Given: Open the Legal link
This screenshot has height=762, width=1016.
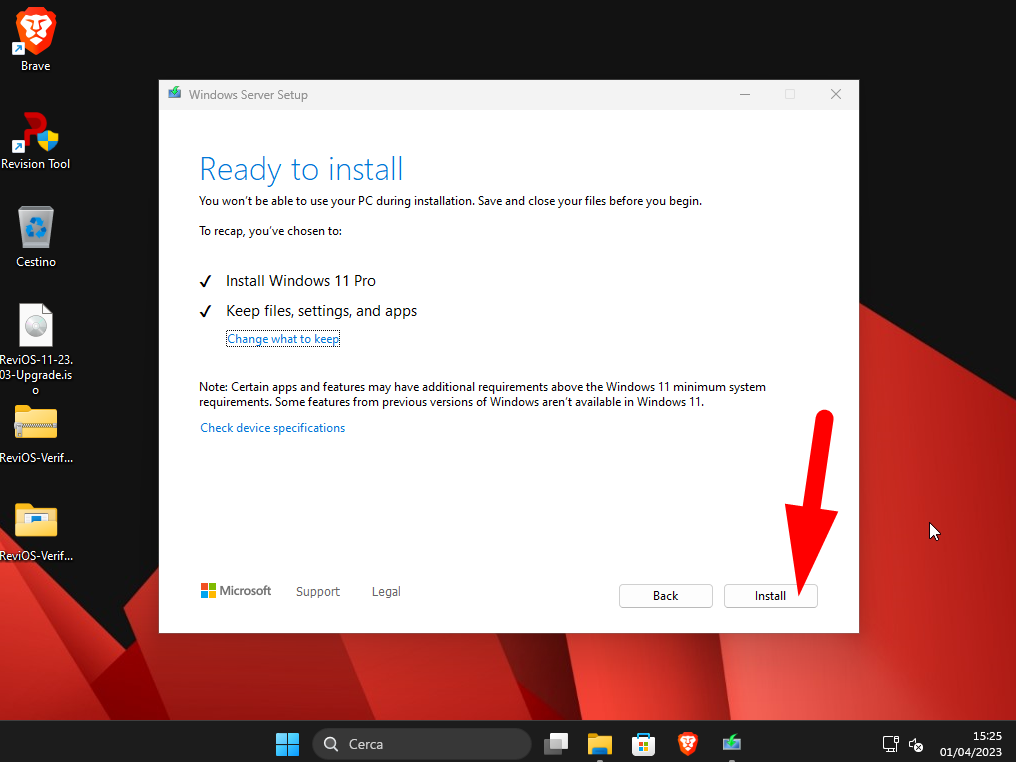Looking at the screenshot, I should (386, 592).
